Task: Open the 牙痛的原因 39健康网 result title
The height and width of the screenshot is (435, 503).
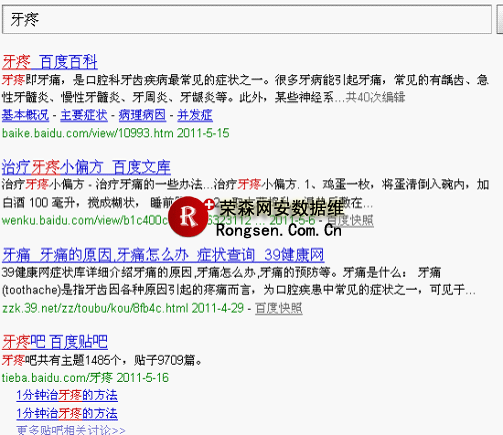Action: (x=163, y=255)
